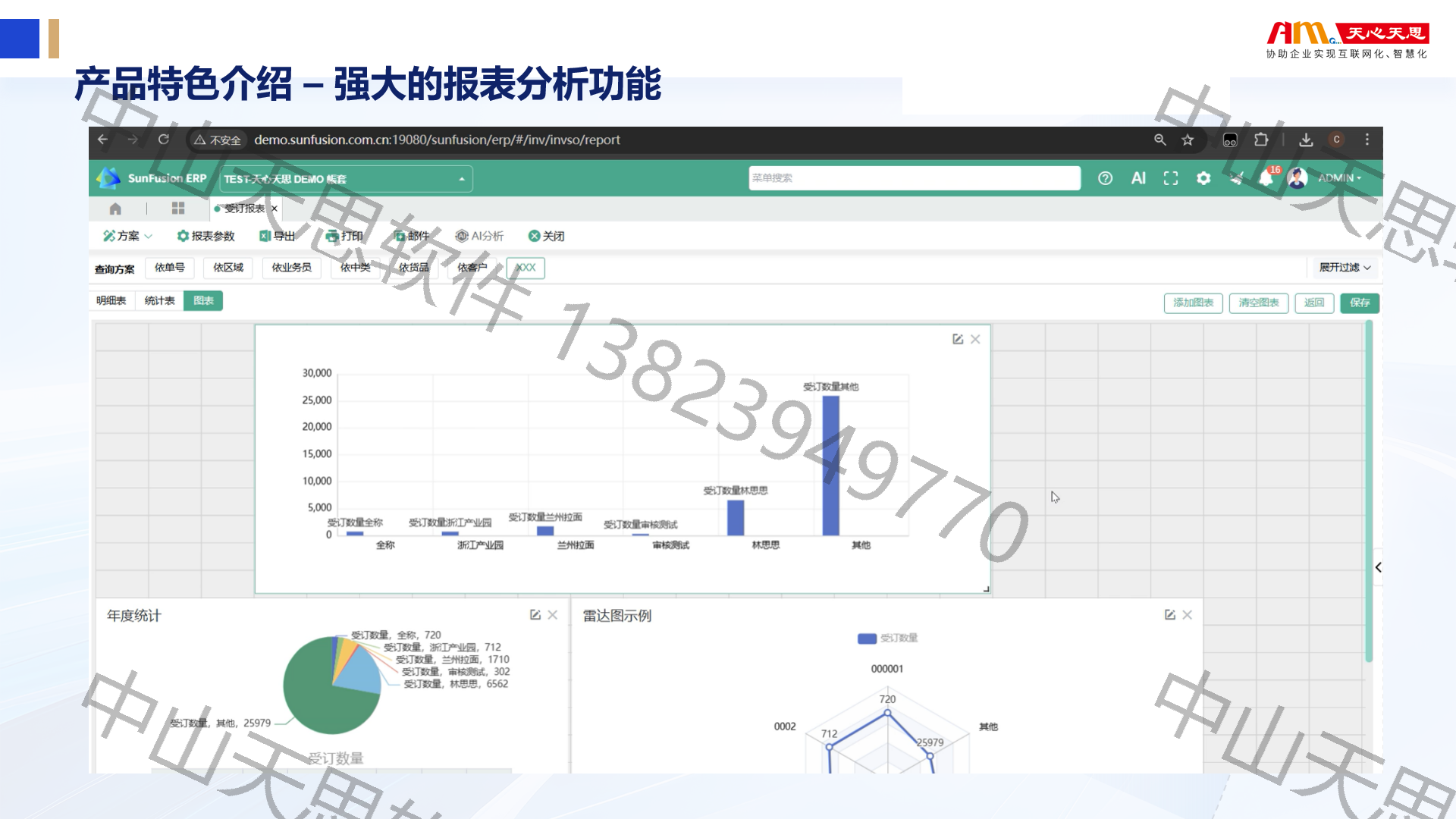Image resolution: width=1456 pixels, height=819 pixels.
Task: Bookmark page with star icon
Action: [1188, 140]
